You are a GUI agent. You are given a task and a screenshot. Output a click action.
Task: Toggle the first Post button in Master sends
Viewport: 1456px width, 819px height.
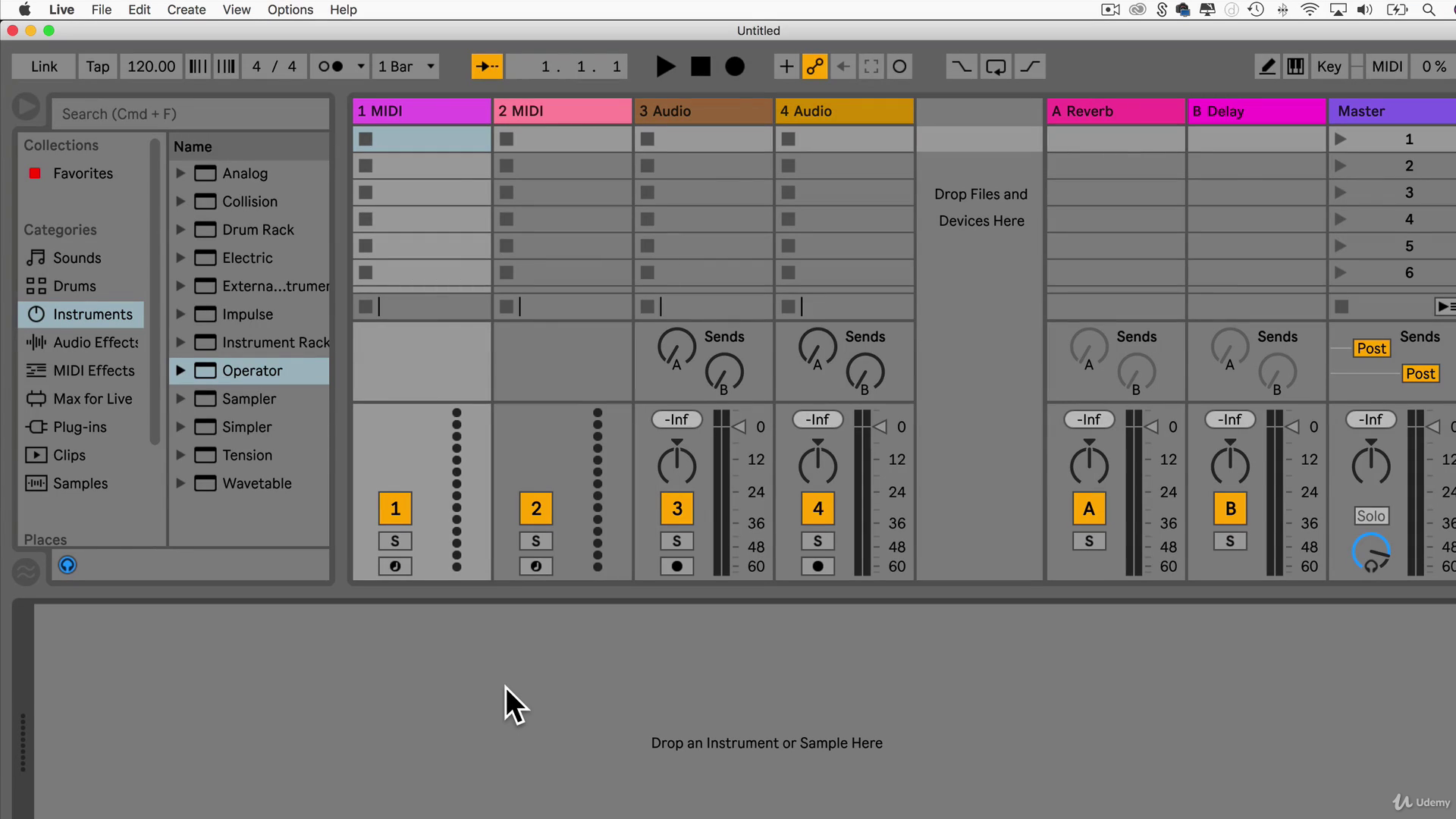(x=1372, y=348)
